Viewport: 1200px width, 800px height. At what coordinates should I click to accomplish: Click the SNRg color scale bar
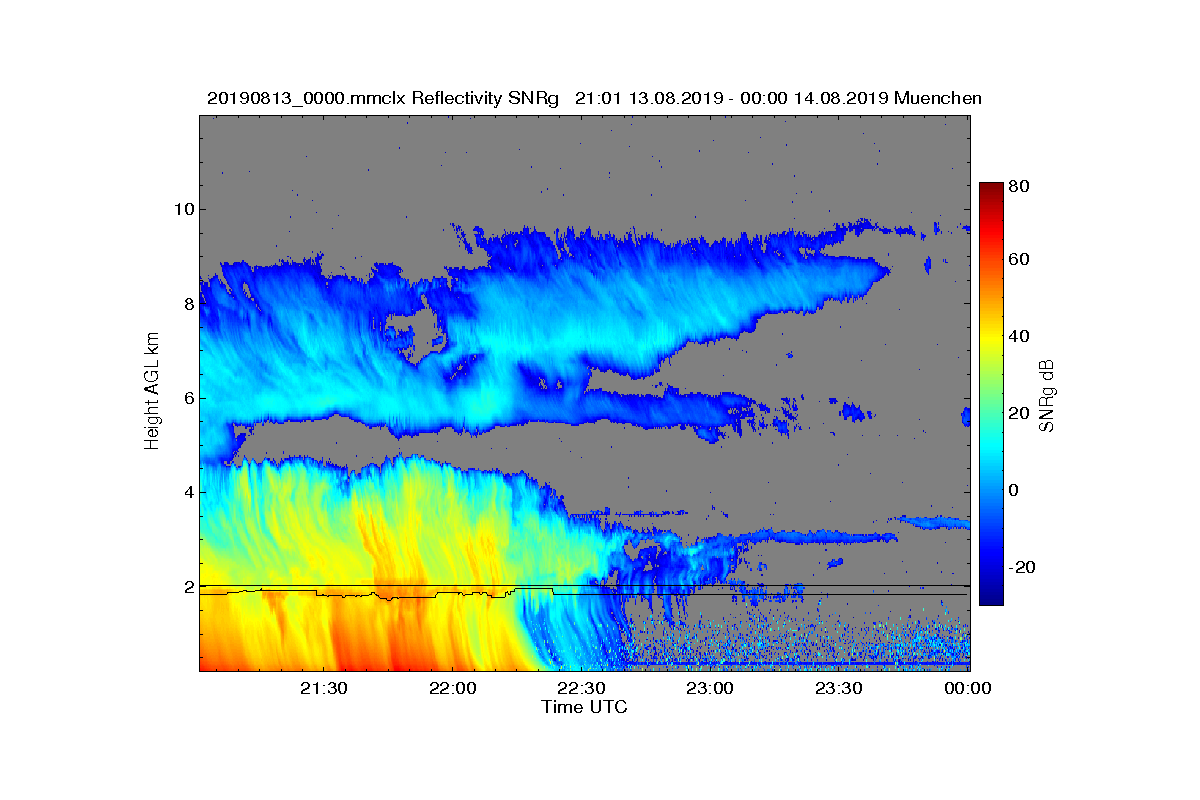click(990, 394)
